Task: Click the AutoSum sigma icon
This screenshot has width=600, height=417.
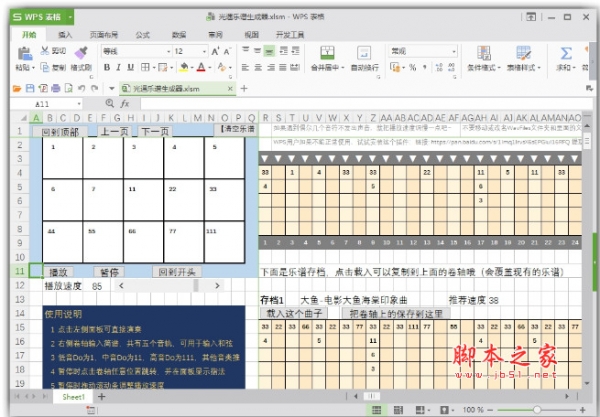Action: [566, 52]
